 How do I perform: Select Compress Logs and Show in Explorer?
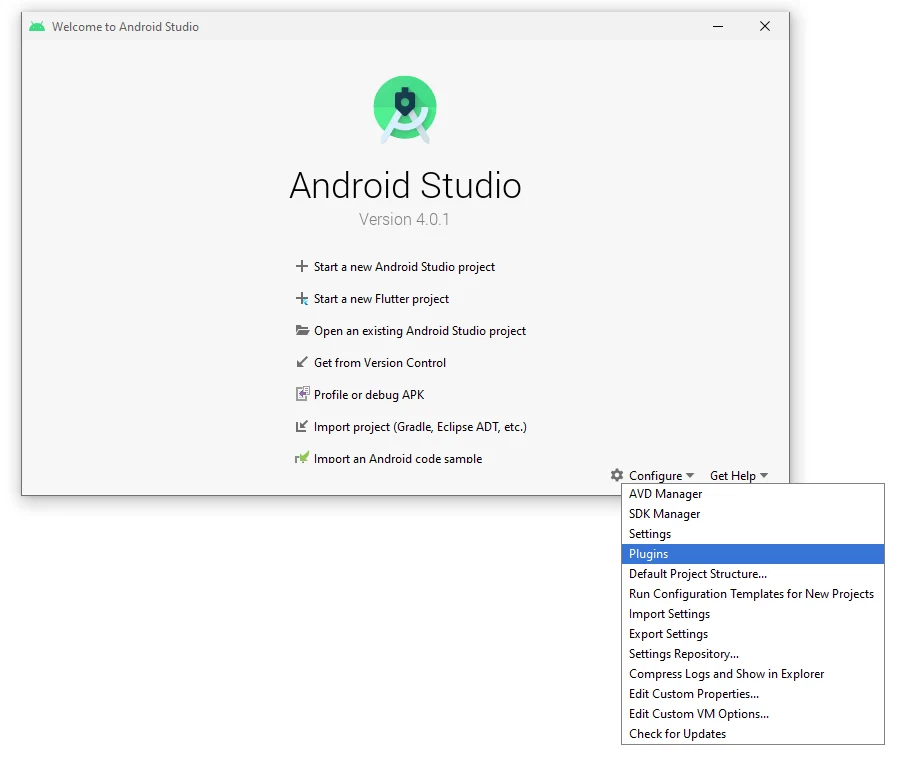[x=753, y=674]
